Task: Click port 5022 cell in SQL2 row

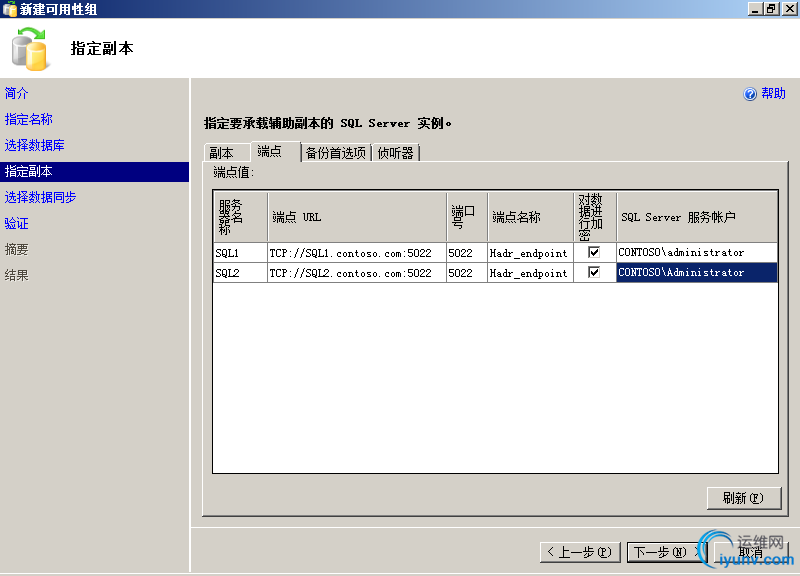Action: pyautogui.click(x=467, y=273)
